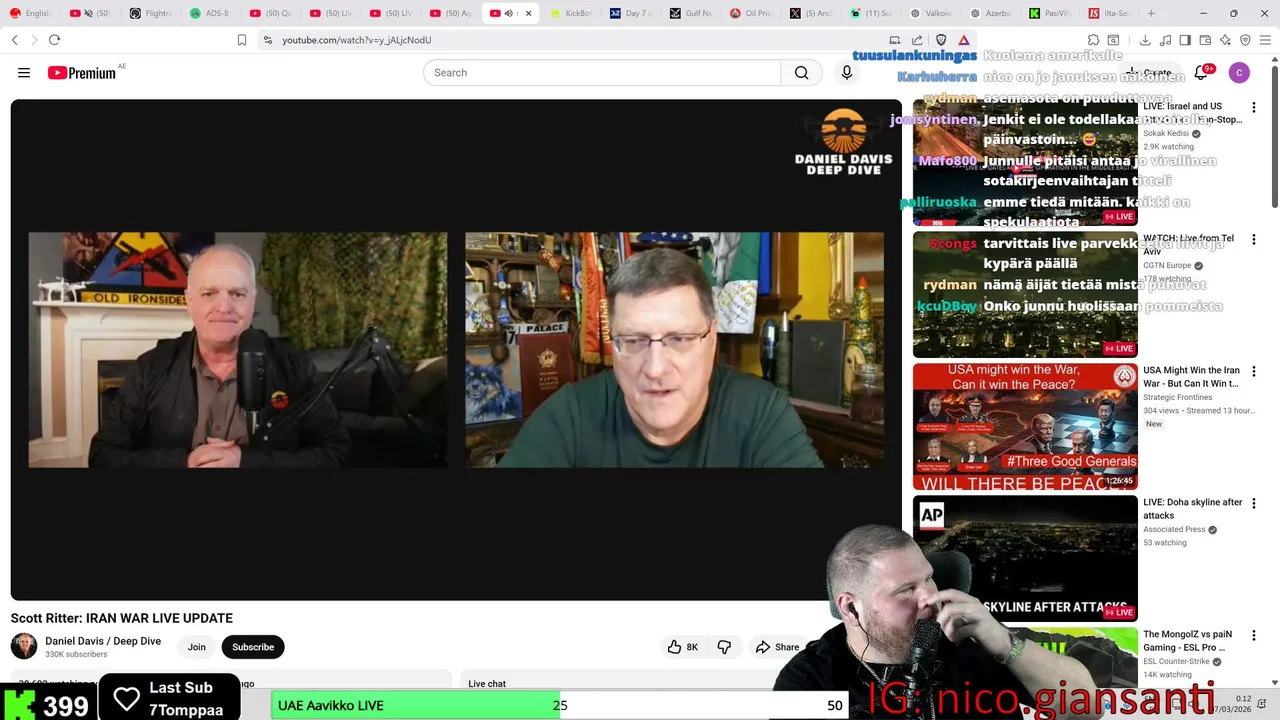The image size is (1280, 720).
Task: Switch to the KickBot tab
Action: coord(571,13)
